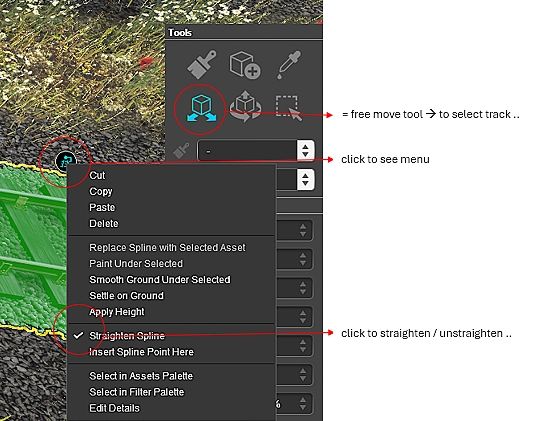
Task: Click Edit Details menu entry
Action: tap(114, 408)
